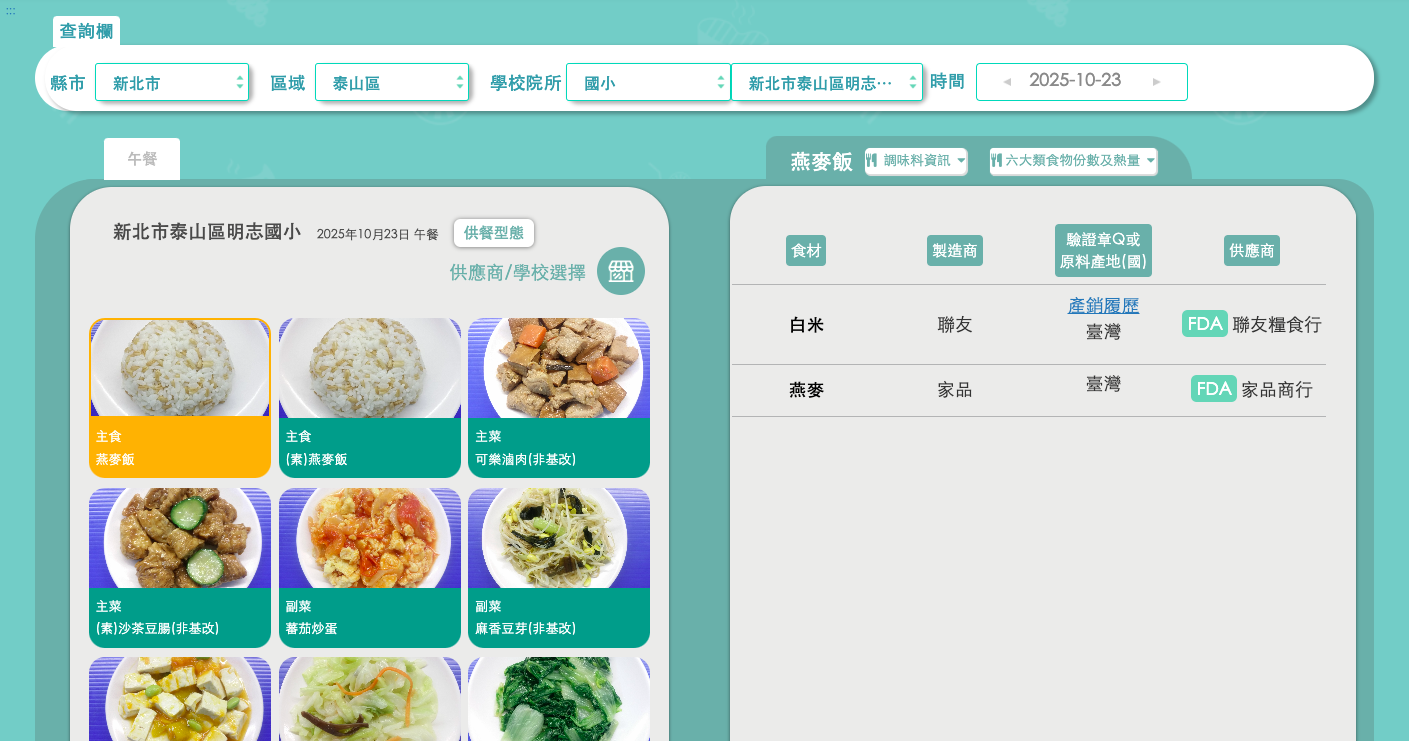Open the 縣市 dropdown showing 新北市
1409x741 pixels.
172,83
